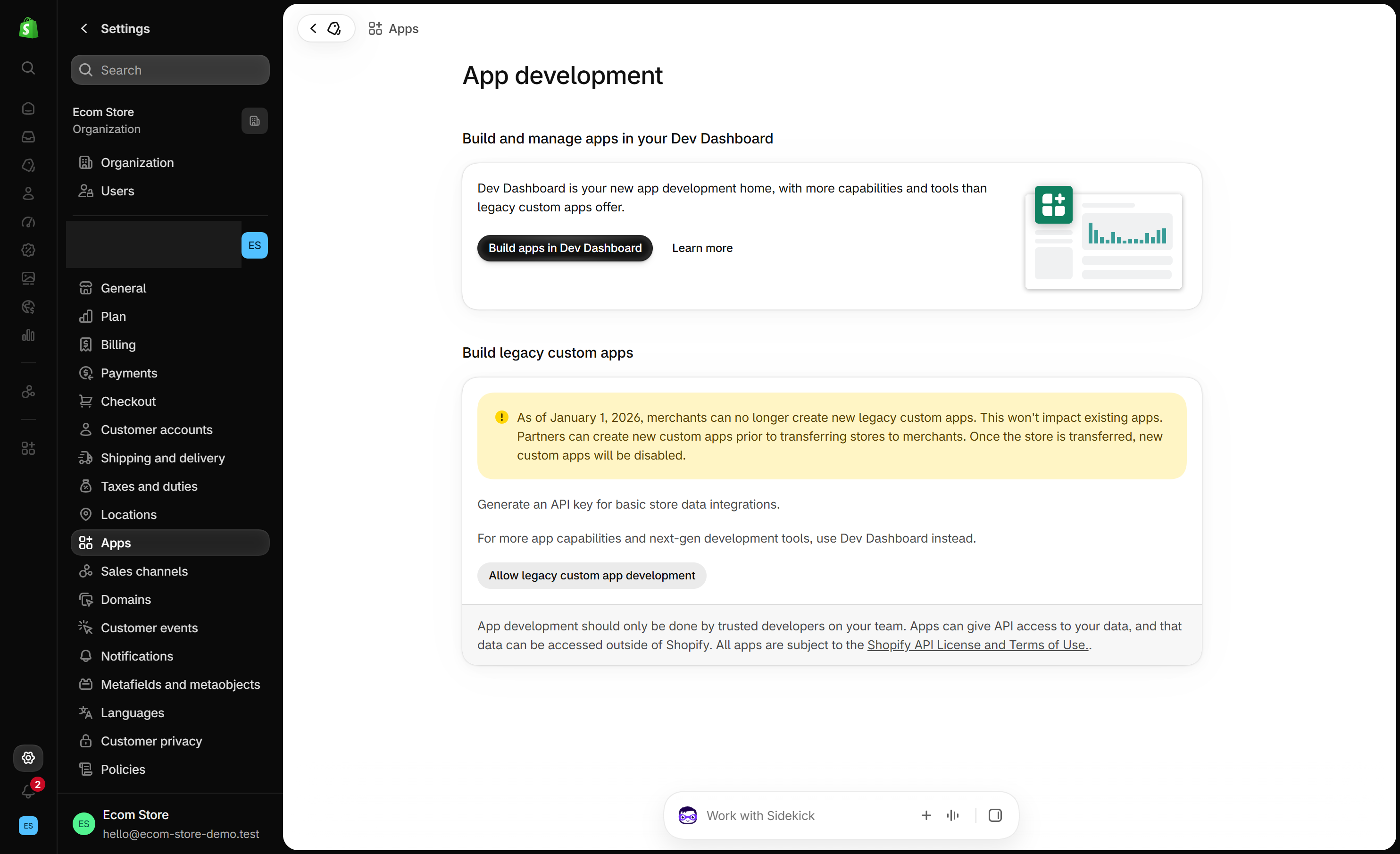The height and width of the screenshot is (854, 1400).
Task: Open General settings item
Action: [170, 288]
